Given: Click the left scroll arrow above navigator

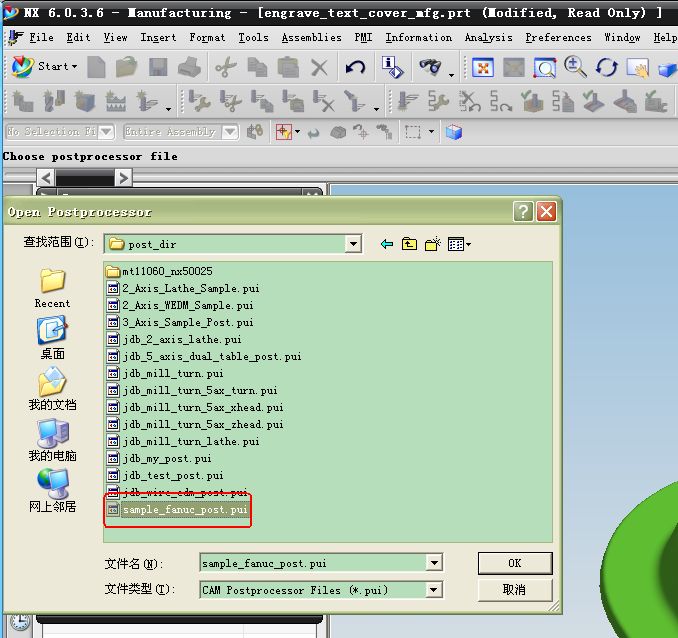Looking at the screenshot, I should coord(46,178).
